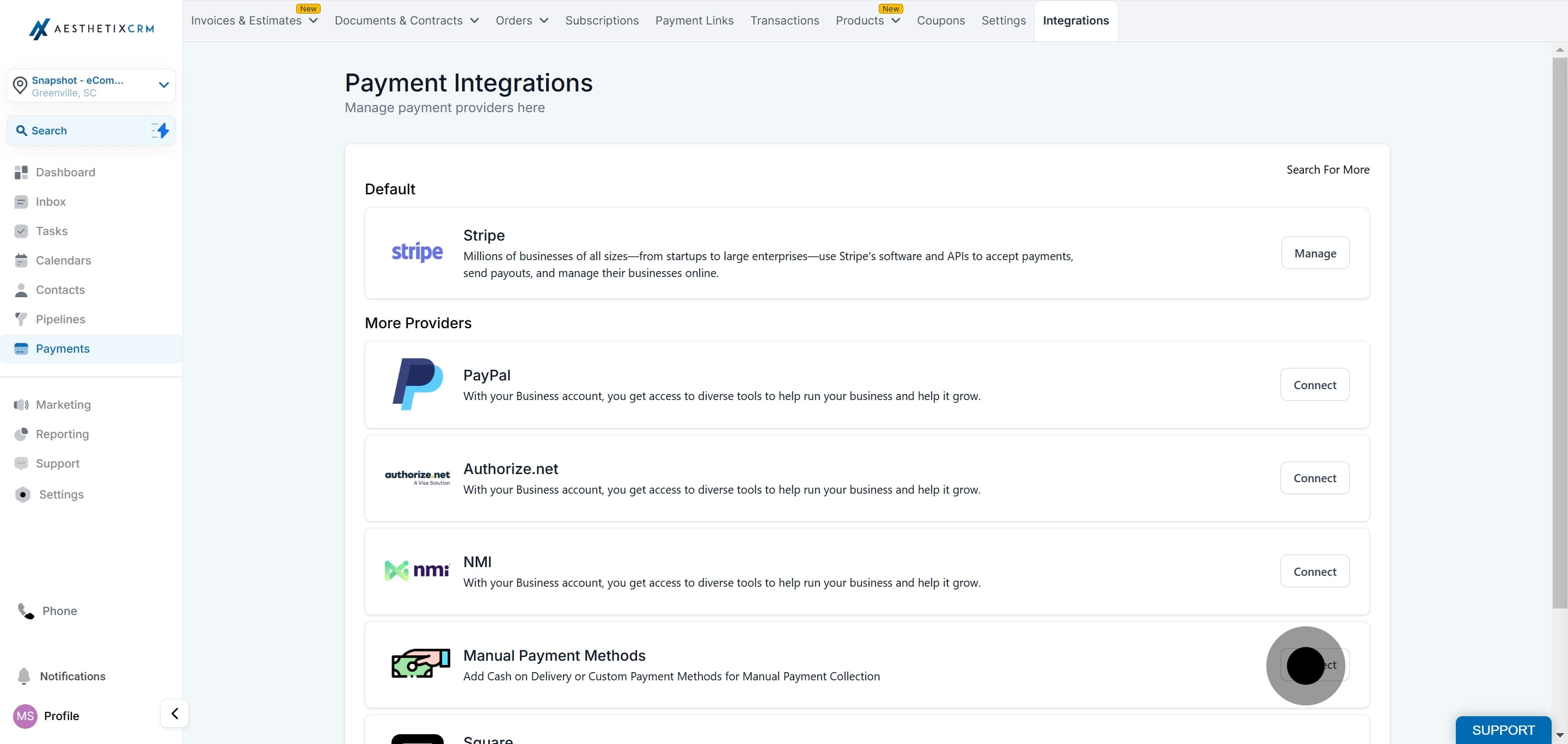Switch to the Transactions tab
This screenshot has width=1568, height=744.
pyautogui.click(x=784, y=21)
